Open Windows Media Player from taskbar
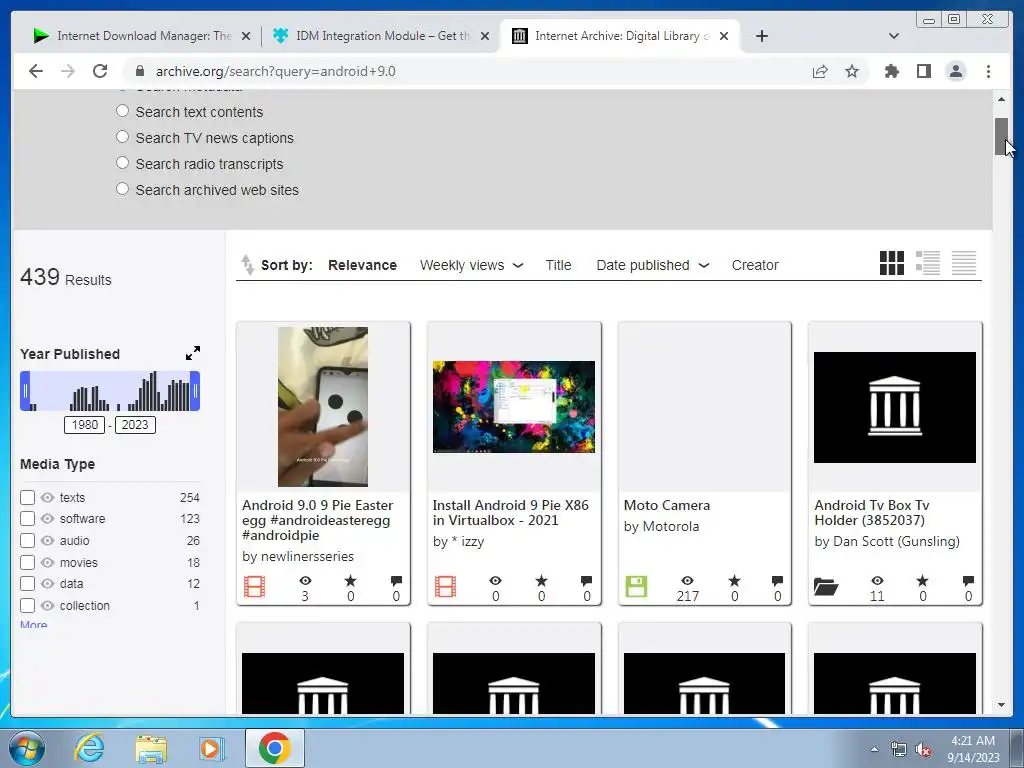The image size is (1024, 768). [x=211, y=748]
